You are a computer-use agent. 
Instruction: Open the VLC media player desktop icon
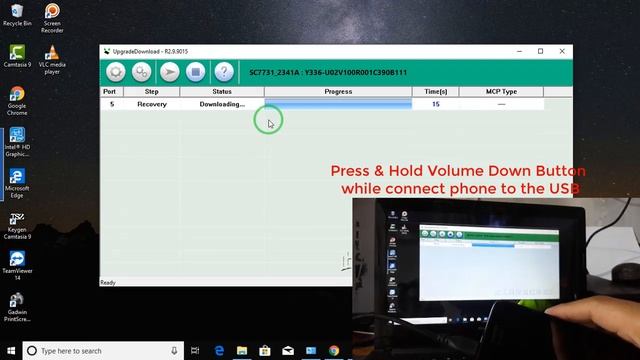[x=52, y=60]
